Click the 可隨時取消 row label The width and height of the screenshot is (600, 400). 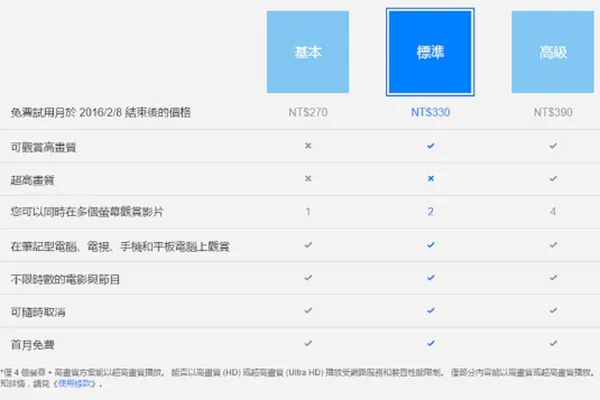tap(38, 312)
